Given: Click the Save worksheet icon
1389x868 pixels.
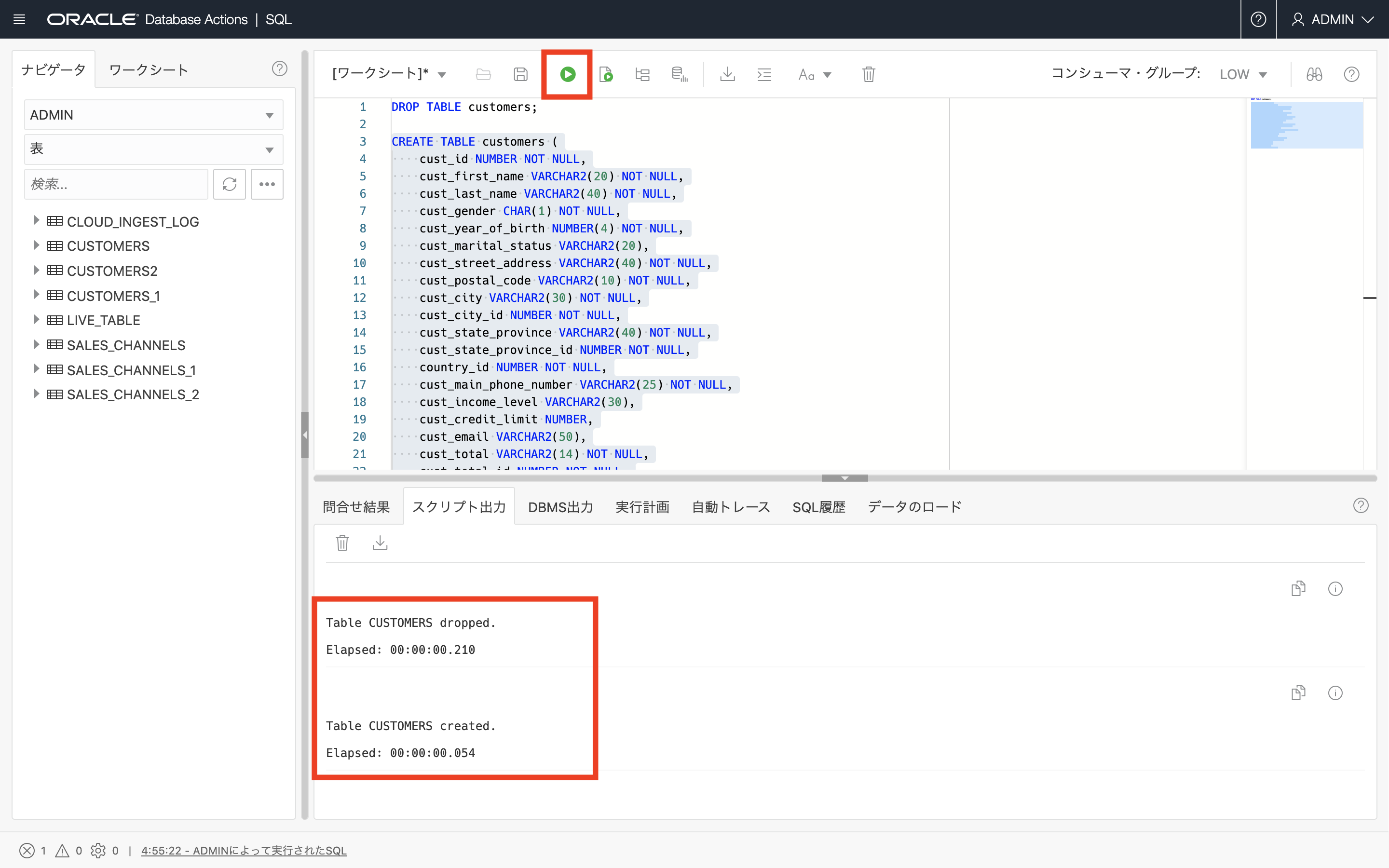Looking at the screenshot, I should pos(520,74).
